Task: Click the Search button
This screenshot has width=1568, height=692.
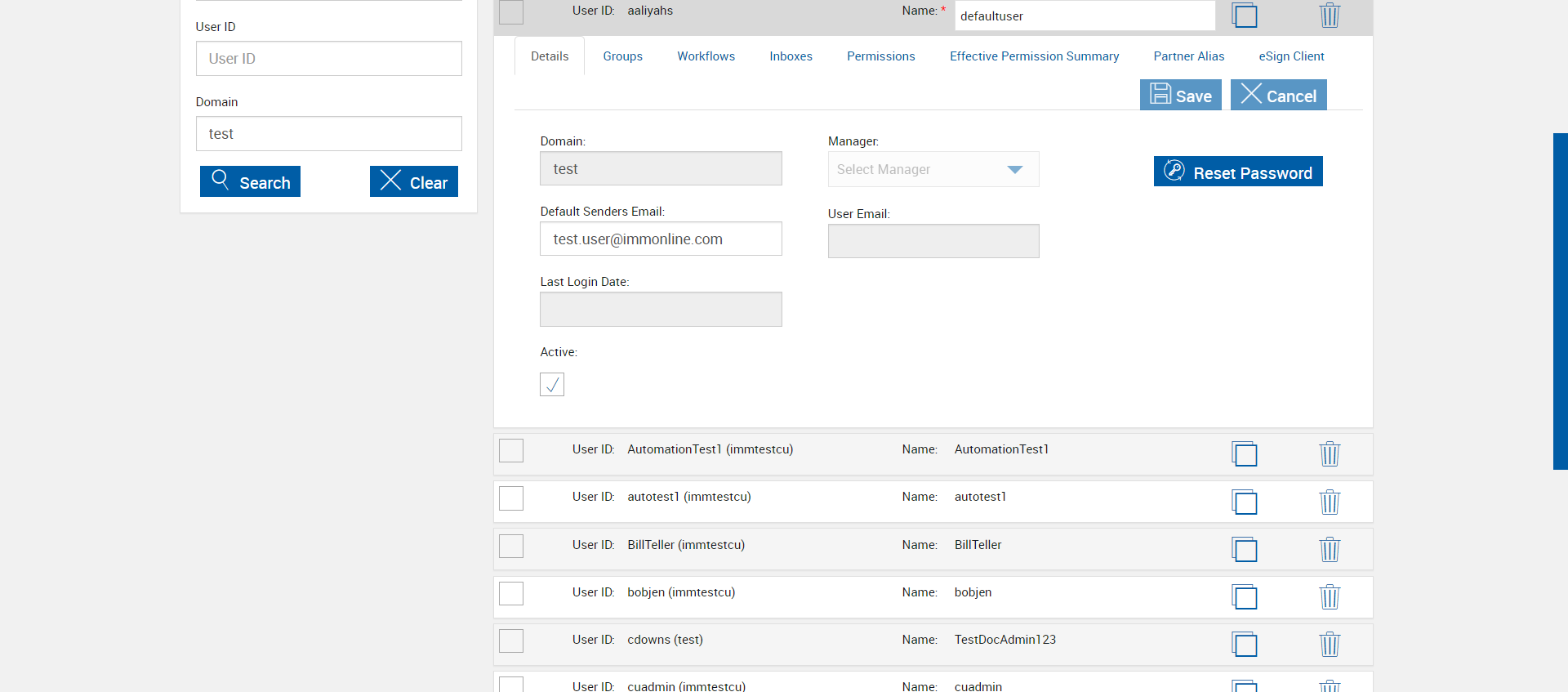Action: 250,181
